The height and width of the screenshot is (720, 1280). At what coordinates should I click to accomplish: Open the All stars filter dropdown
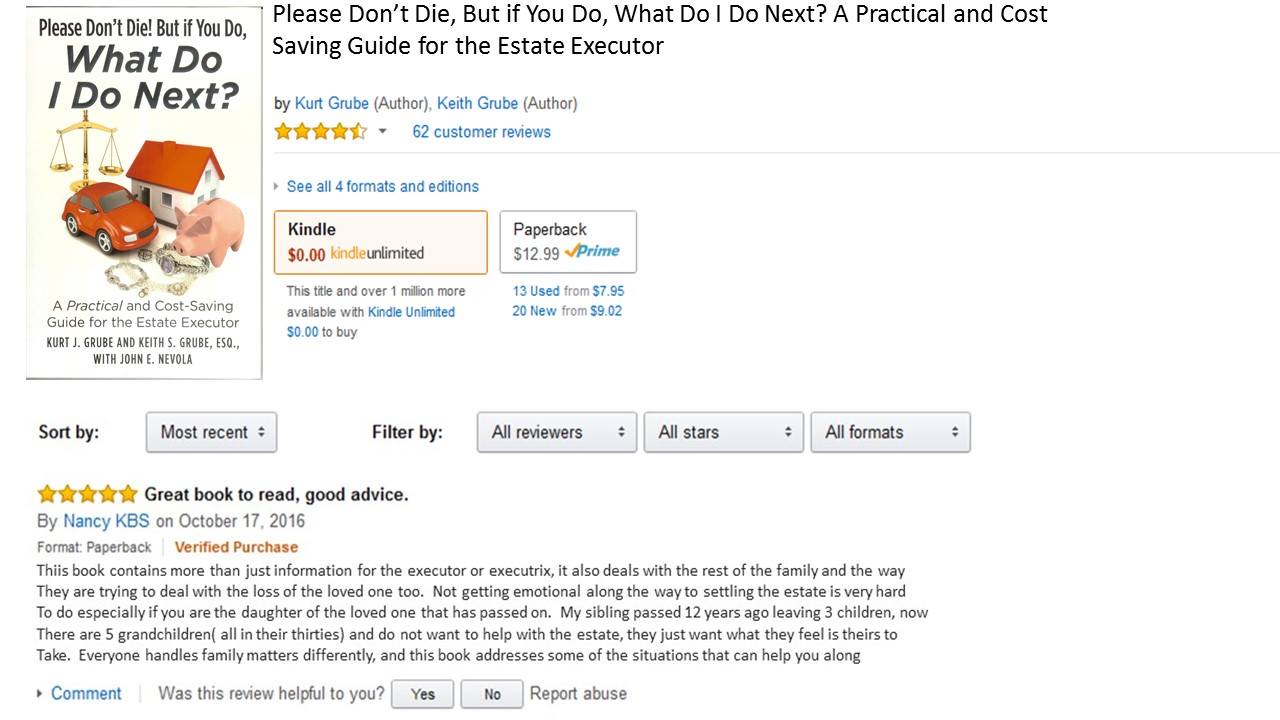coord(724,432)
